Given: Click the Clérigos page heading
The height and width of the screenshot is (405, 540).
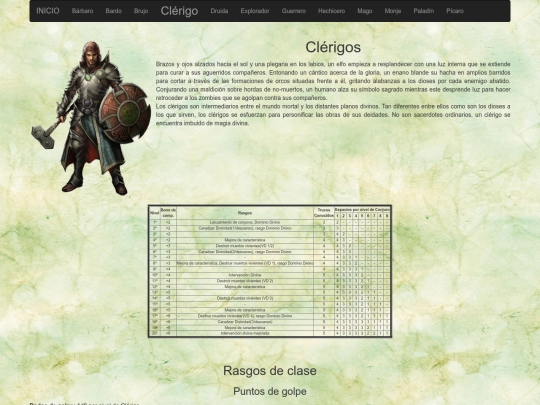Looking at the screenshot, I should [333, 47].
